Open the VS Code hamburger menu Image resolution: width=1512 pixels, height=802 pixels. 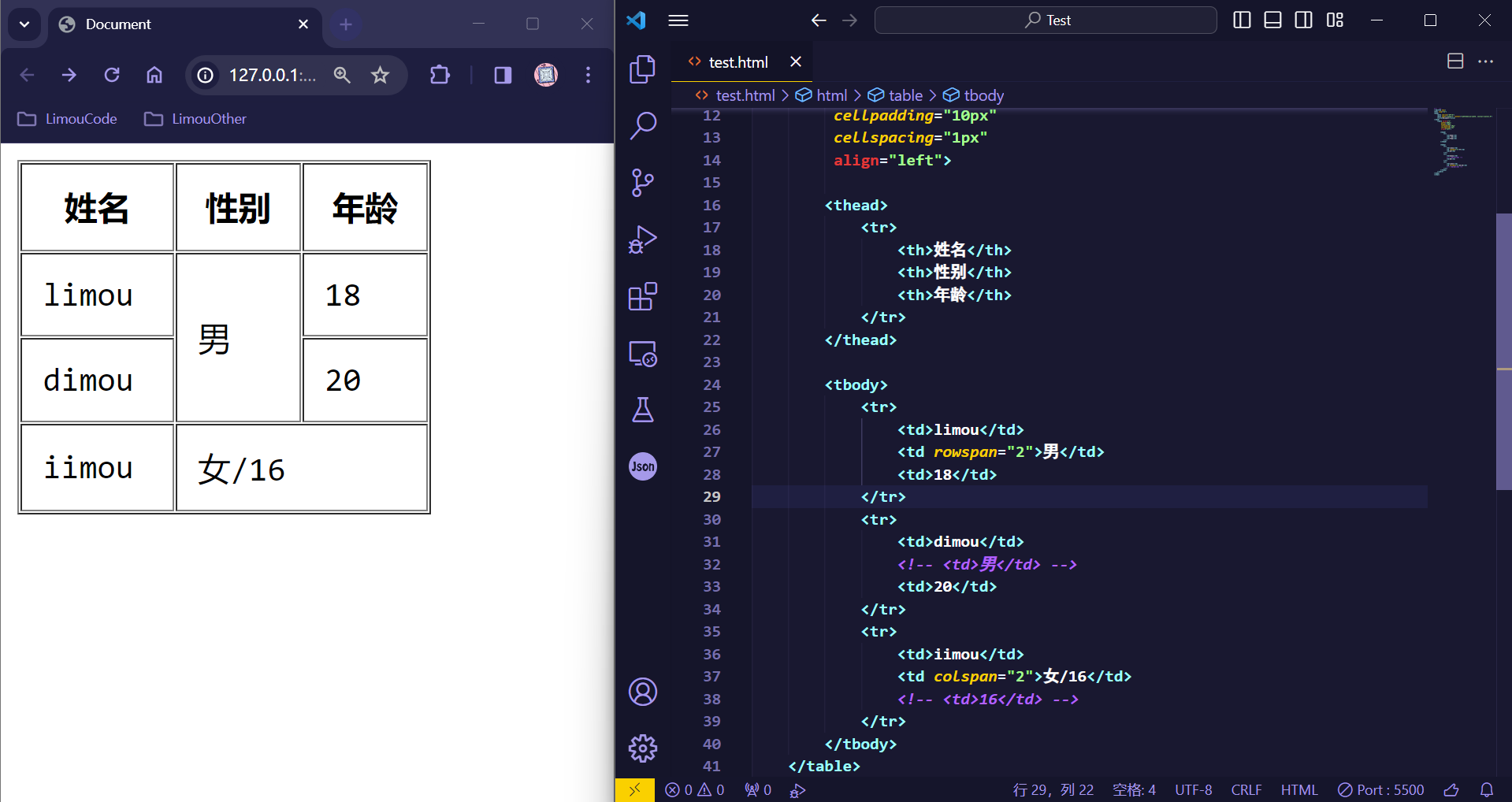tap(678, 20)
